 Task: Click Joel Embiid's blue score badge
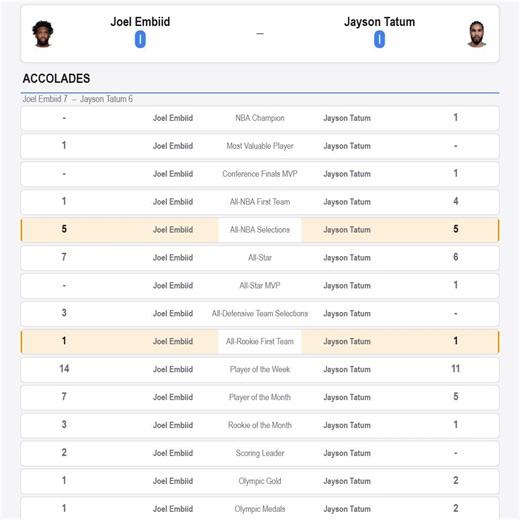coord(140,39)
